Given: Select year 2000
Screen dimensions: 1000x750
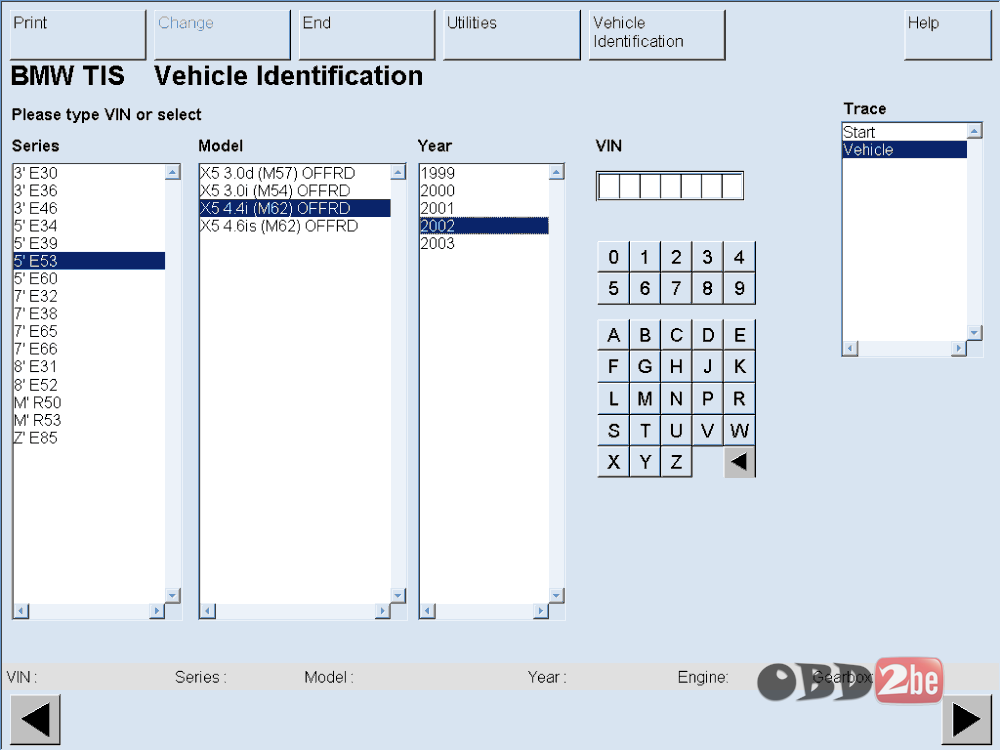Looking at the screenshot, I should point(484,191).
